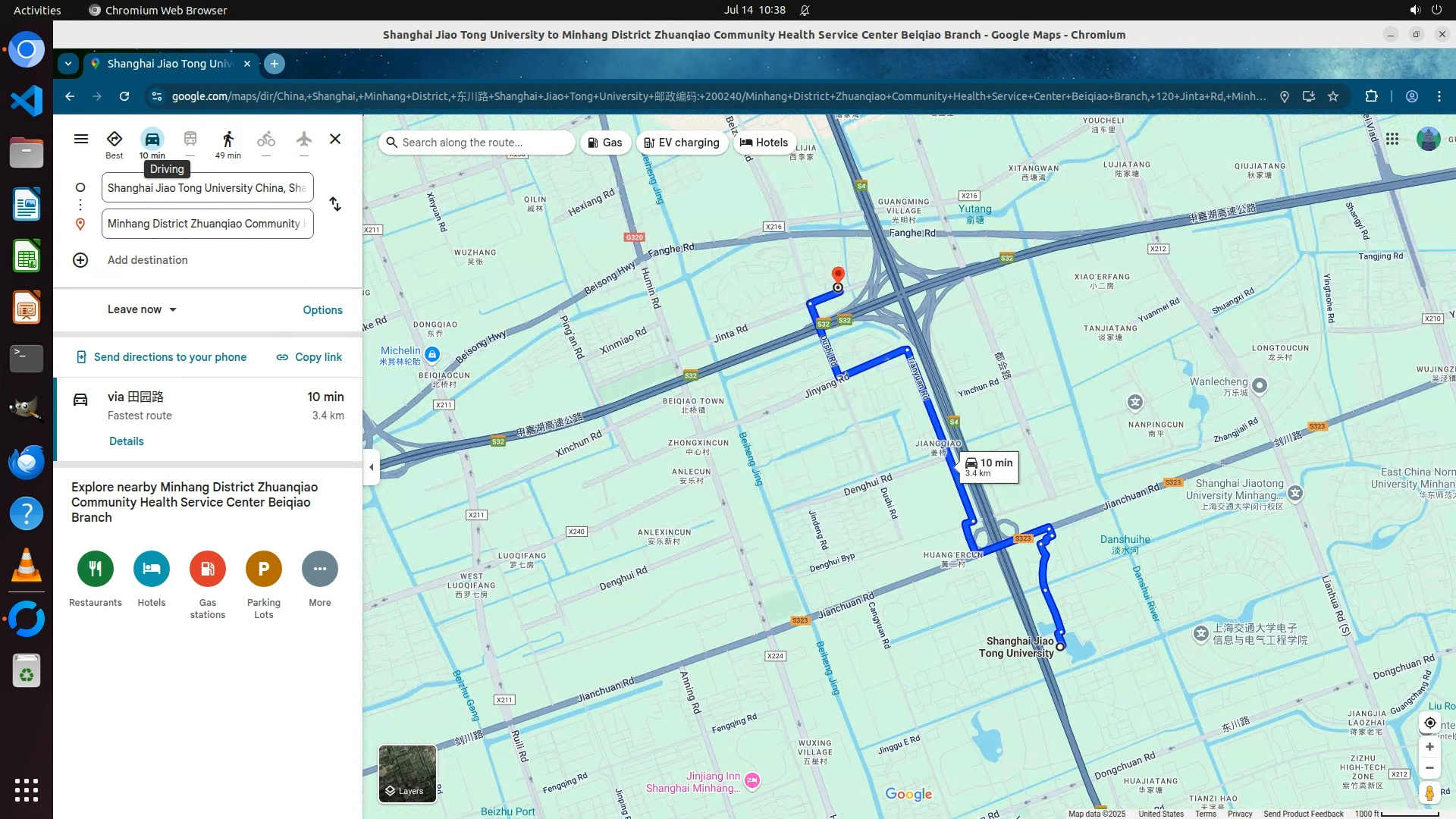Screen dimensions: 1456x819
Task: Select the walking travel mode icon
Action: click(x=227, y=140)
